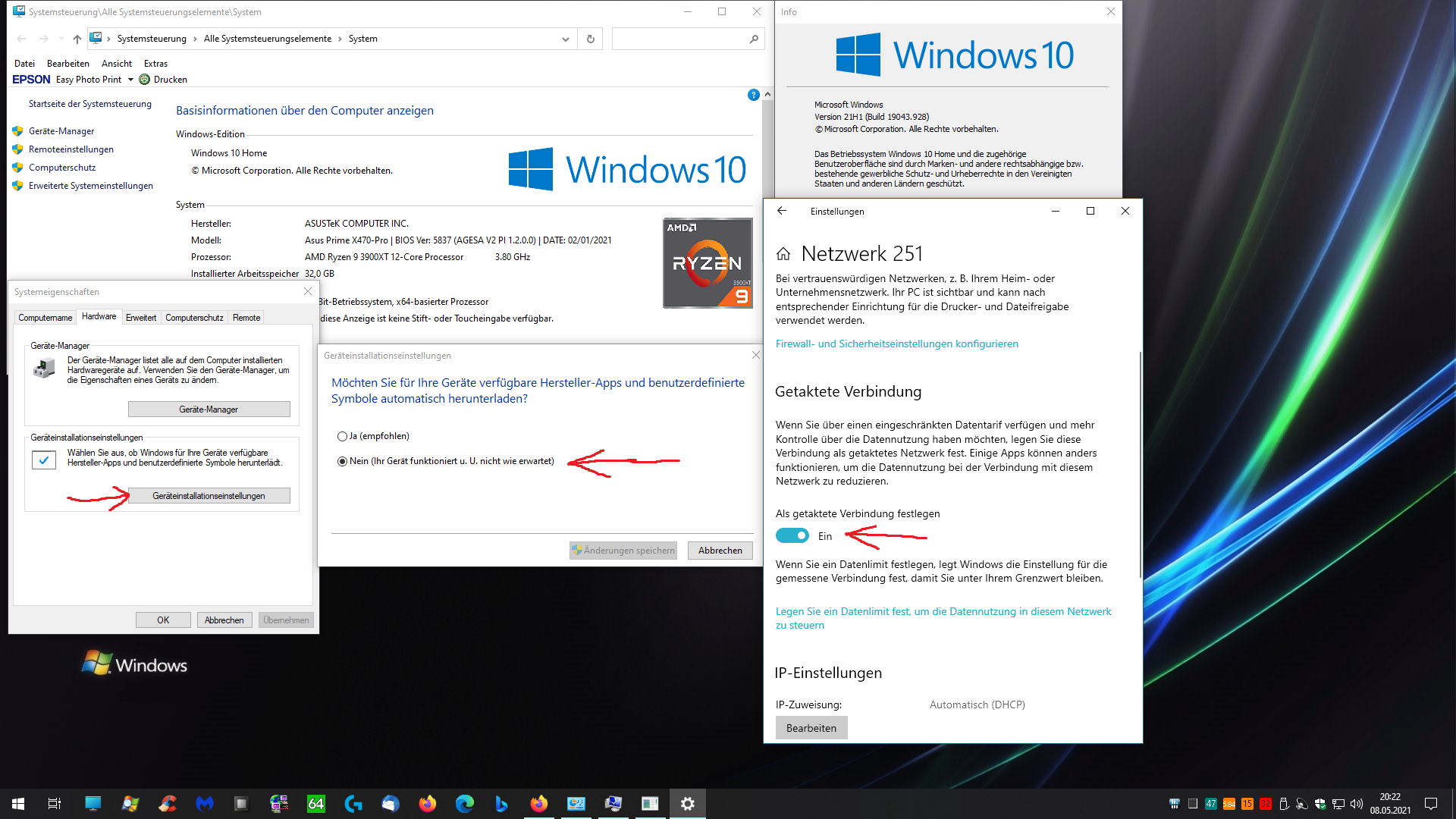Expand the chevron before Systemsteuerung breadcrumb

[108, 39]
